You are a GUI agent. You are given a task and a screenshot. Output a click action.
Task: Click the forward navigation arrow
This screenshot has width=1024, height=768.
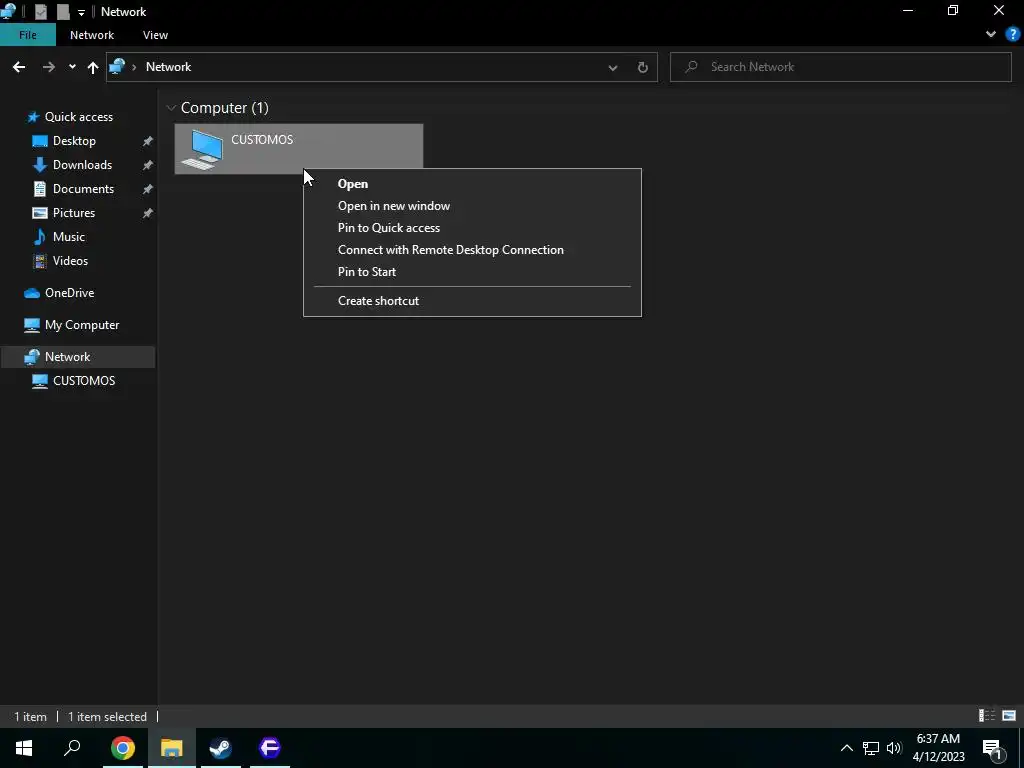coord(49,67)
